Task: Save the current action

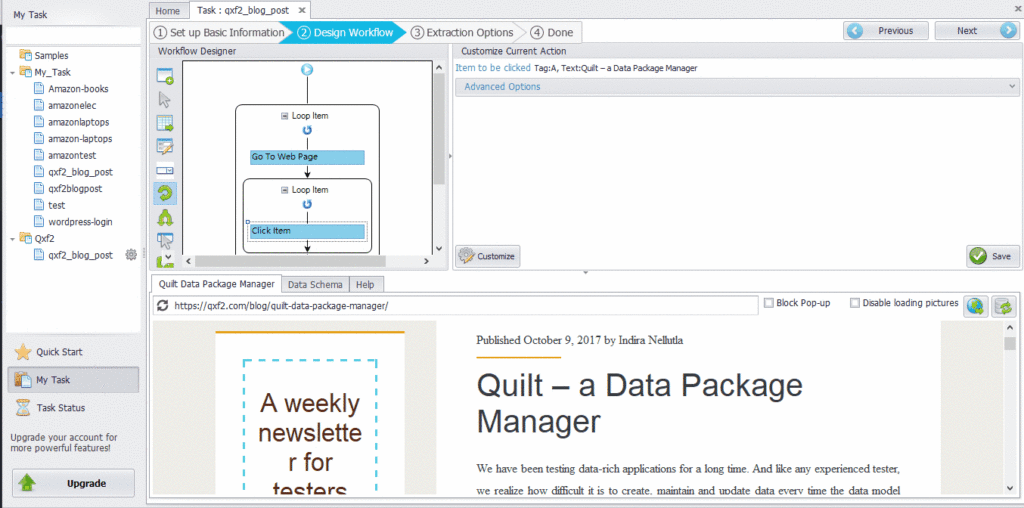Action: point(993,257)
